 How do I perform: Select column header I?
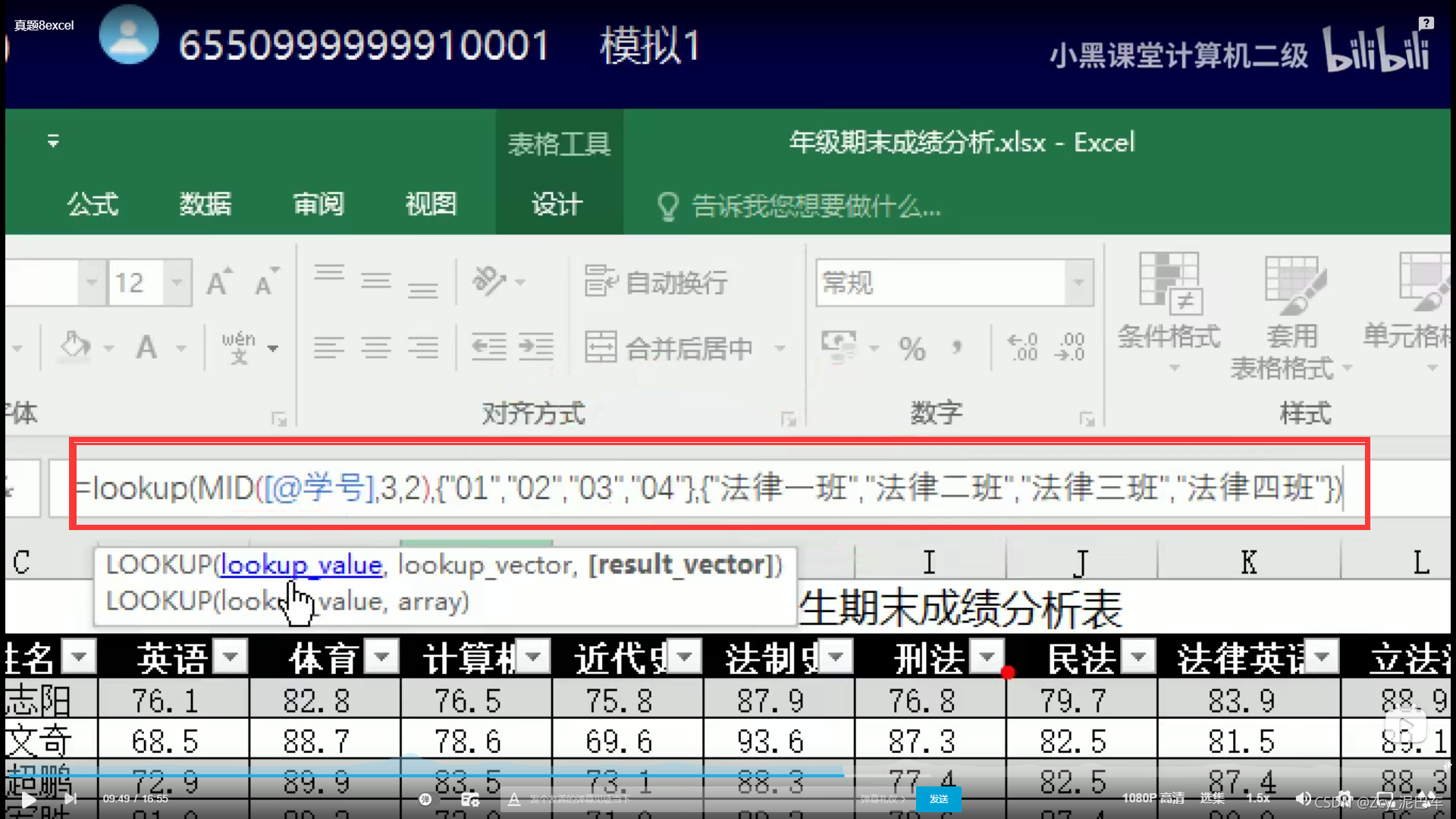[930, 563]
